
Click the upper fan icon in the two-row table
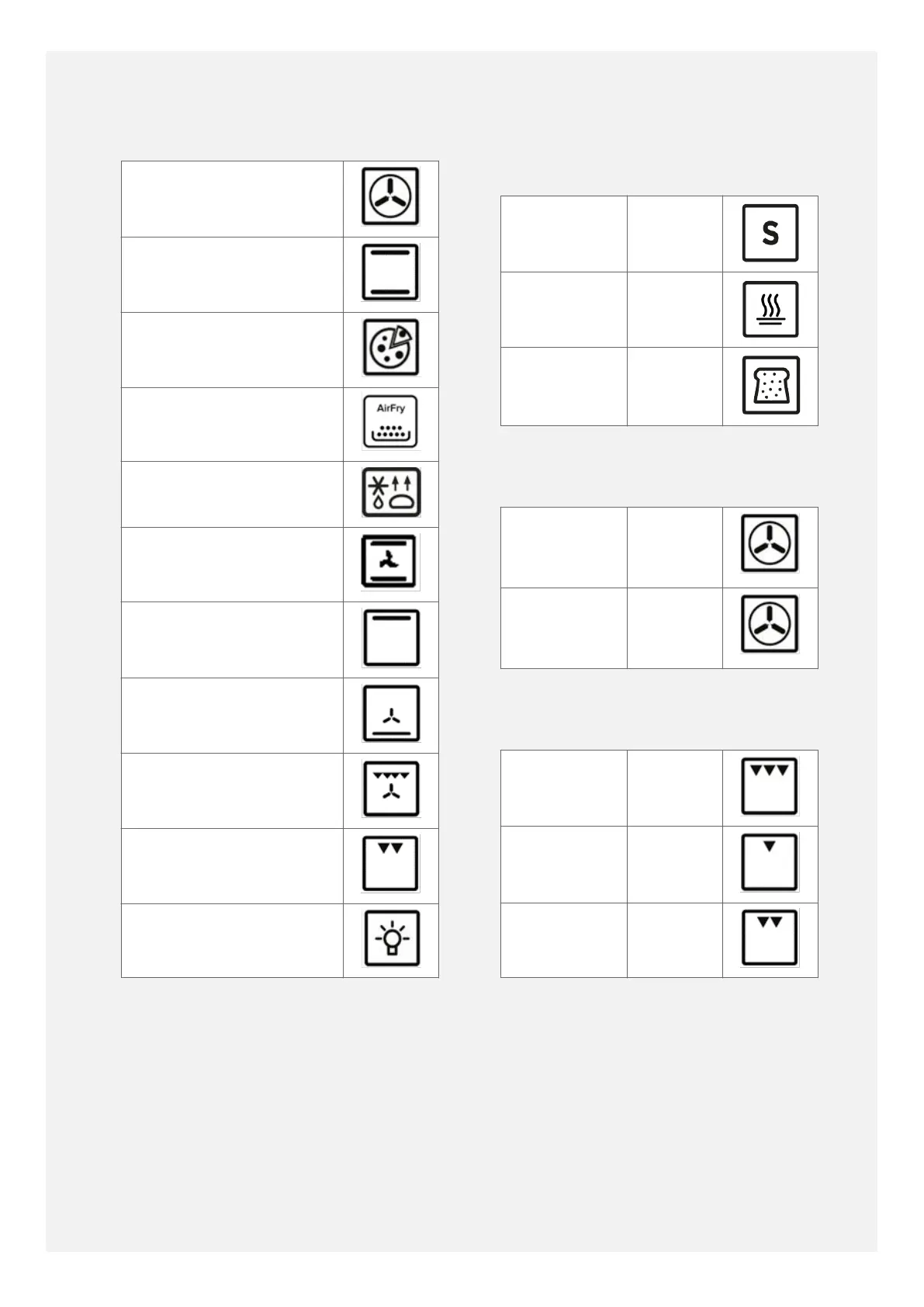pyautogui.click(x=770, y=543)
